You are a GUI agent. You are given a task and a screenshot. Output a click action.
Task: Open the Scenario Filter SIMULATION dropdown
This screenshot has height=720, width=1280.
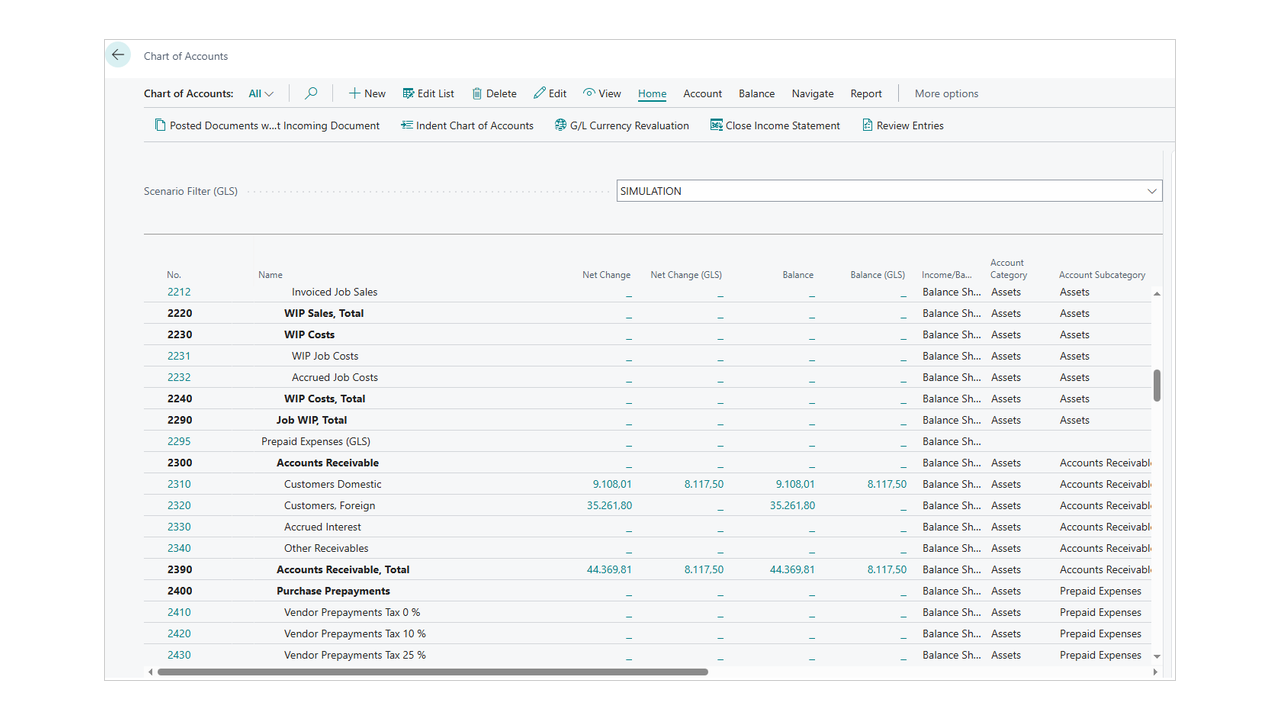click(1152, 191)
